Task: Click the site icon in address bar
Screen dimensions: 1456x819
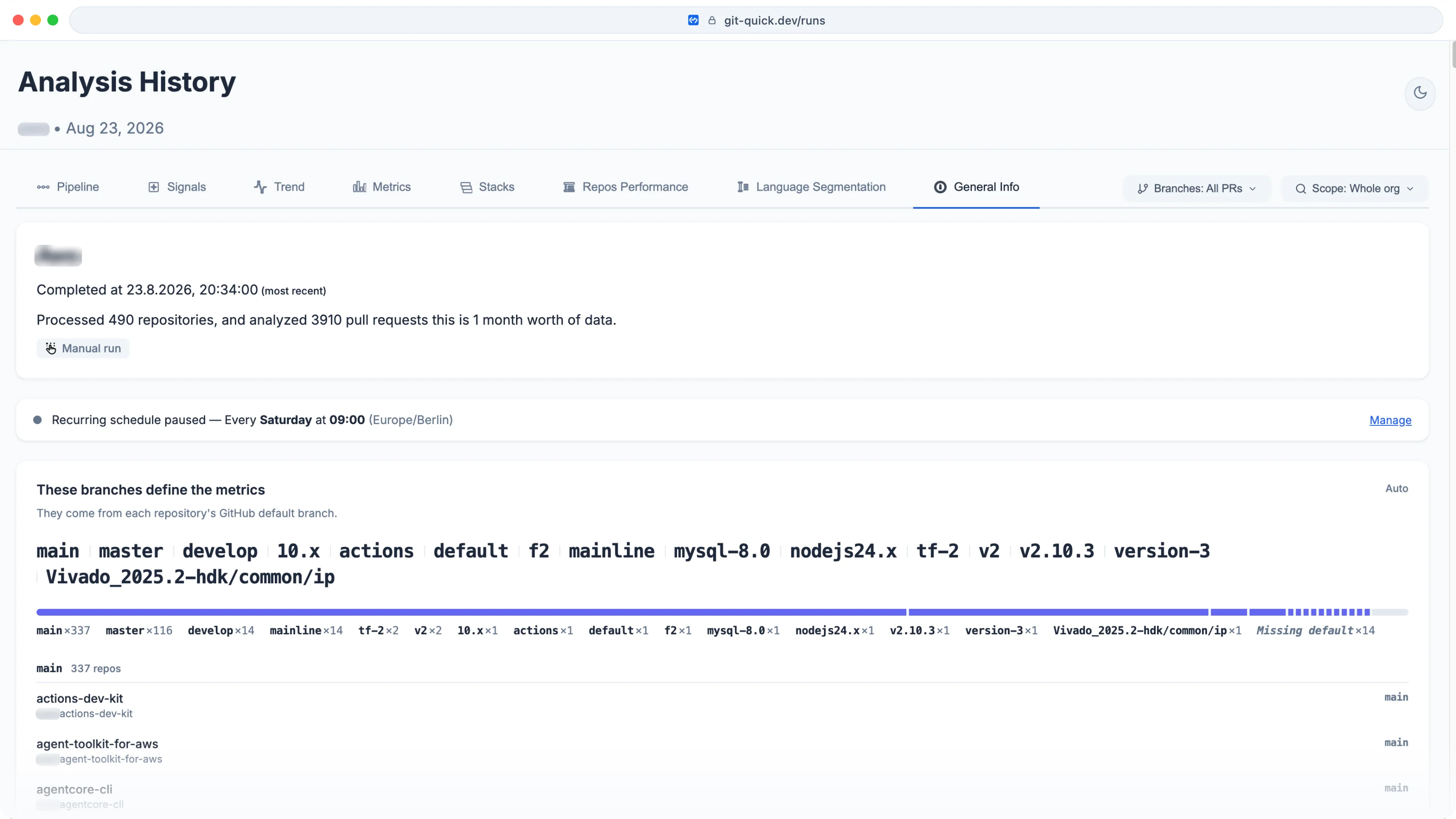Action: tap(693, 20)
